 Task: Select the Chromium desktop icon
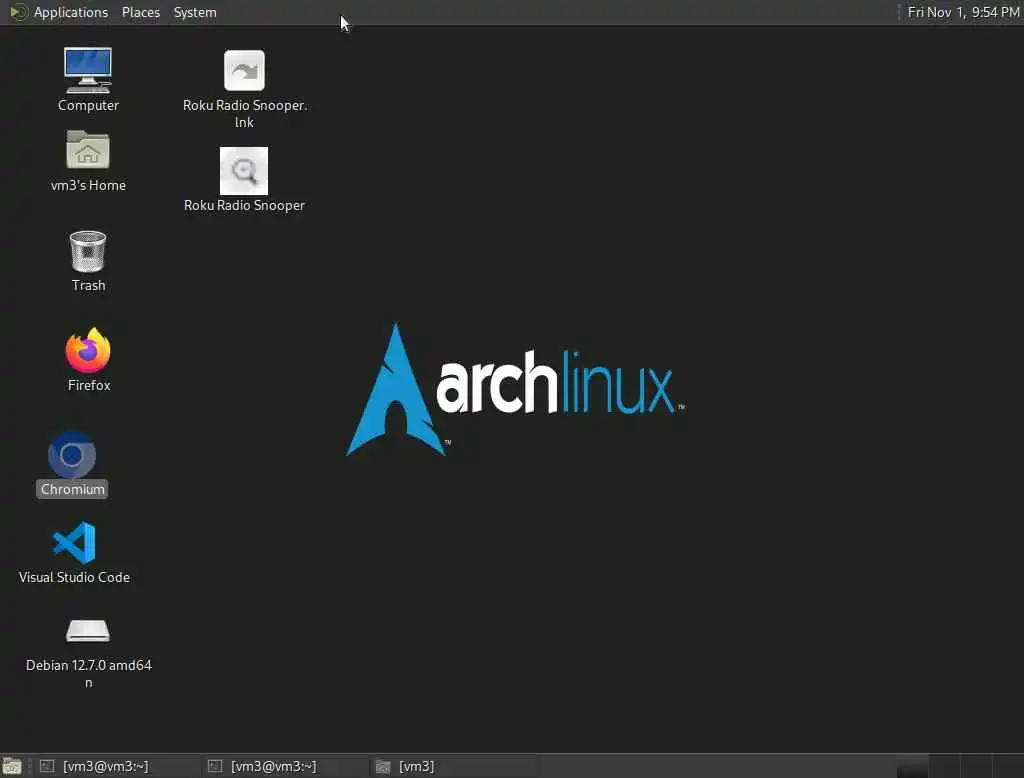(72, 455)
